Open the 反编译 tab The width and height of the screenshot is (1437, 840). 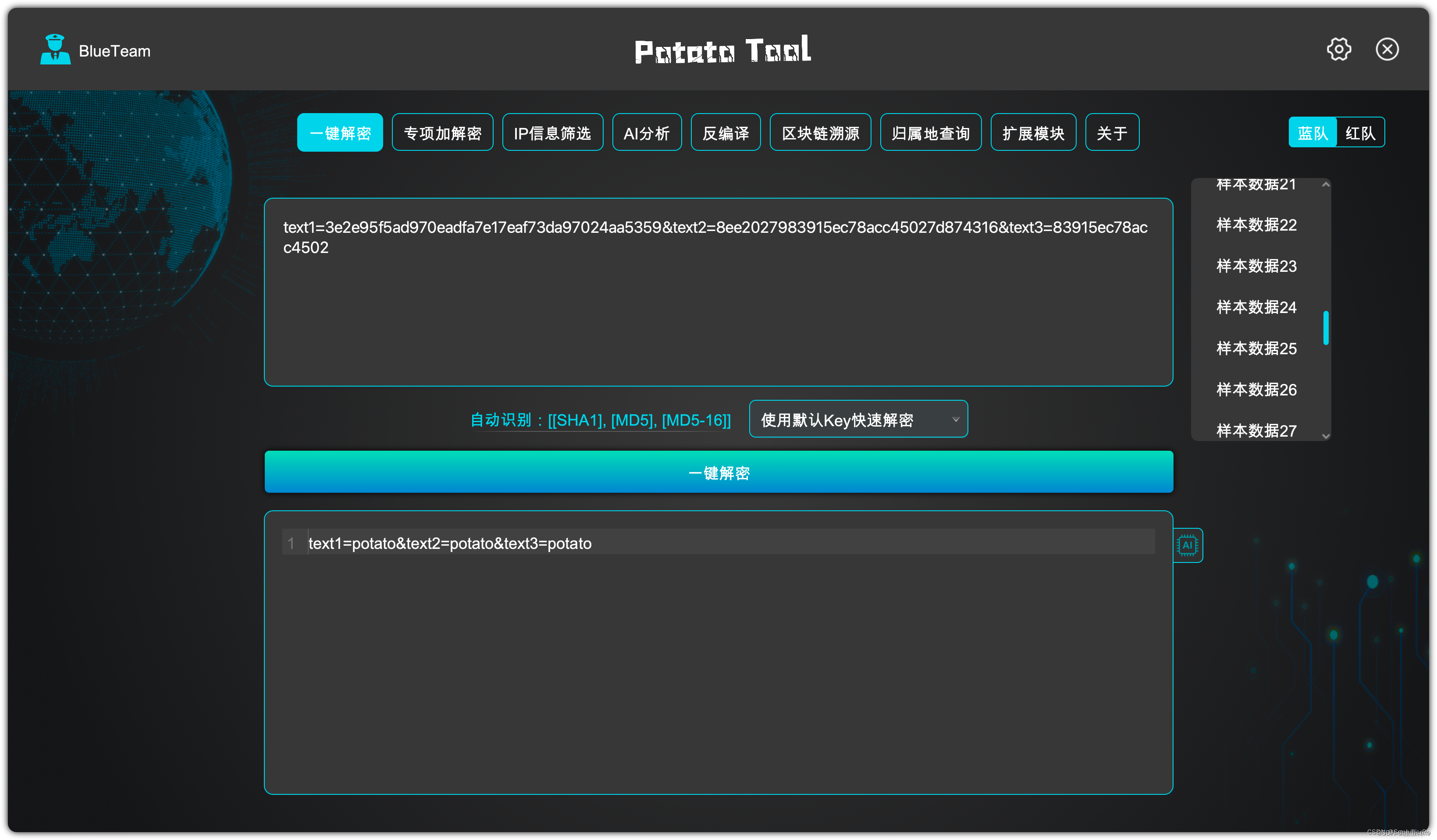[726, 133]
